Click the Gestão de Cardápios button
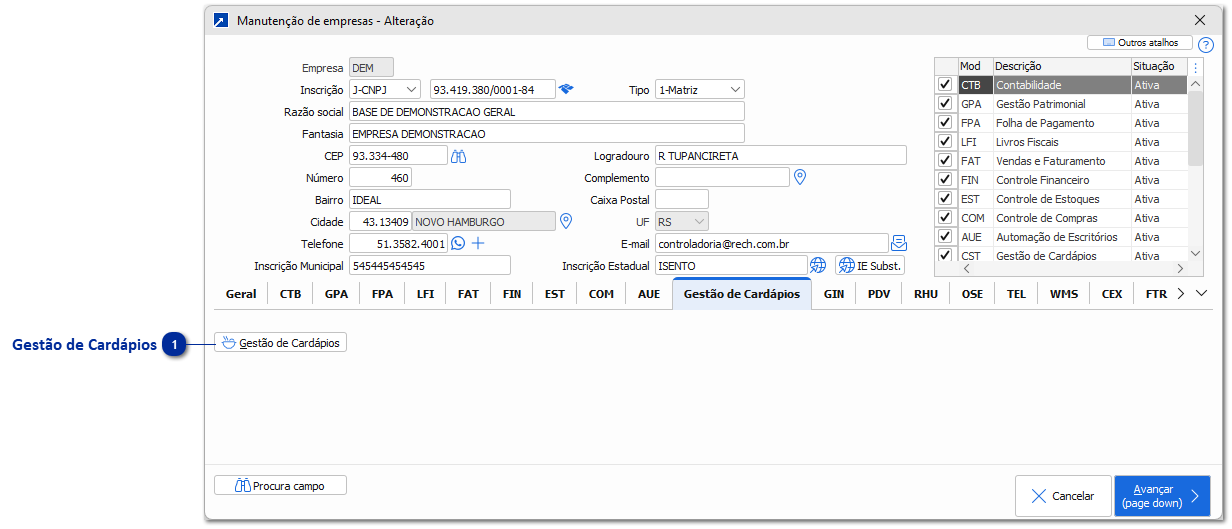The height and width of the screenshot is (529, 1232). (280, 343)
